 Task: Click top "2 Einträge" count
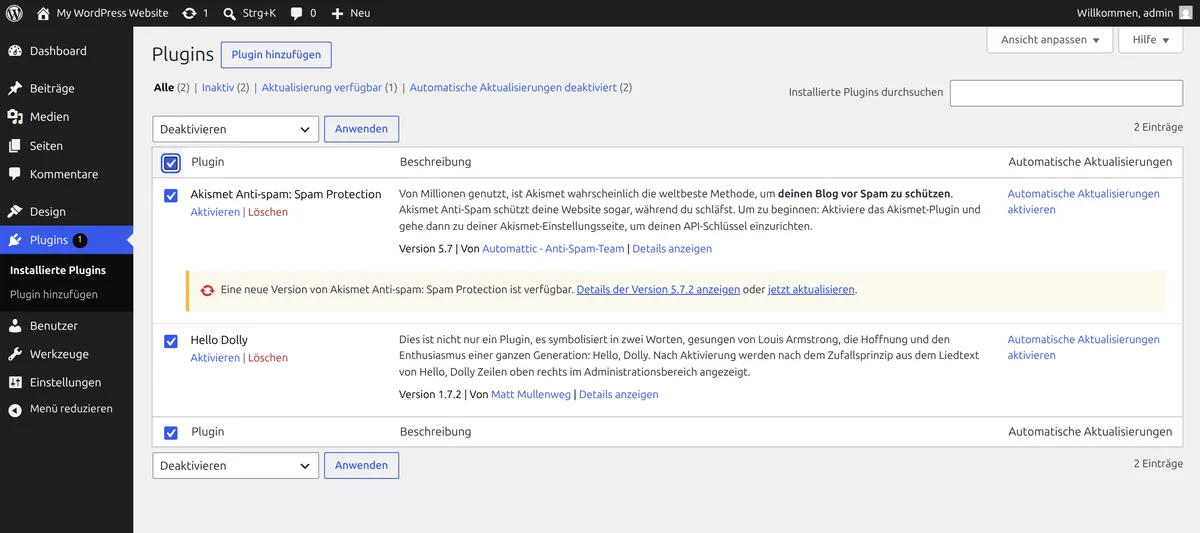[x=1158, y=128]
